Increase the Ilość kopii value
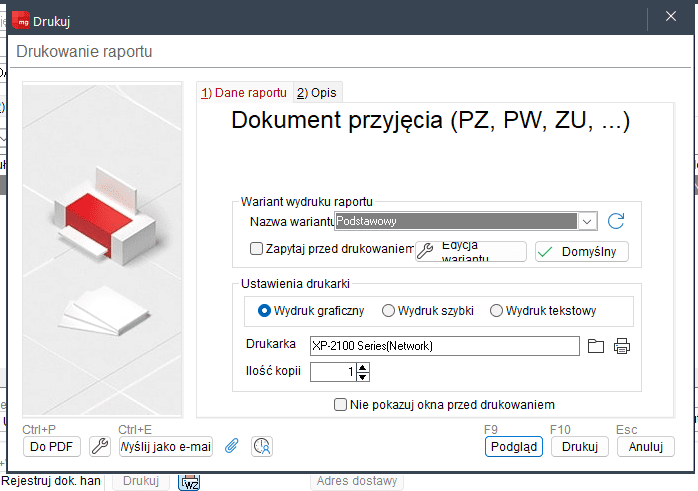The image size is (698, 491). pyautogui.click(x=362, y=367)
